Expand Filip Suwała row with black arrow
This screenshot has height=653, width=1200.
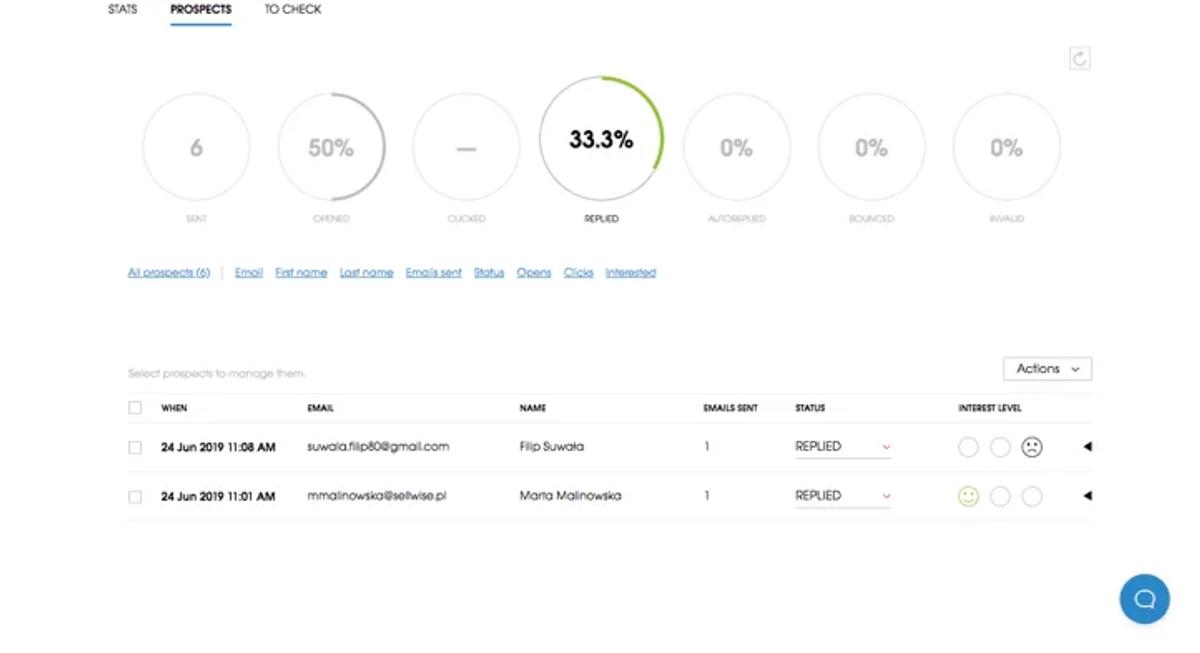point(1087,447)
